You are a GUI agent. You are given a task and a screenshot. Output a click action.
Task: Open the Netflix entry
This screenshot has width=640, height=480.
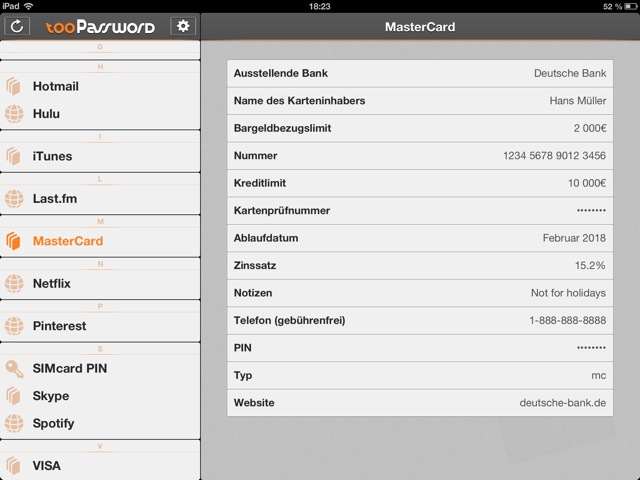pos(100,283)
